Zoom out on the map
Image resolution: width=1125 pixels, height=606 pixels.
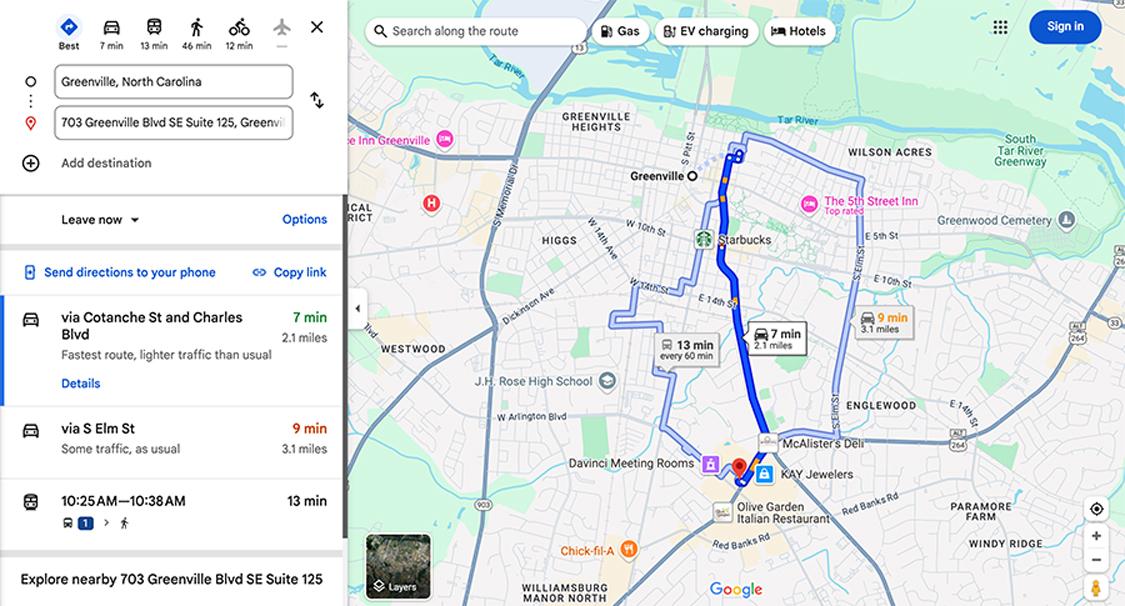click(1096, 560)
